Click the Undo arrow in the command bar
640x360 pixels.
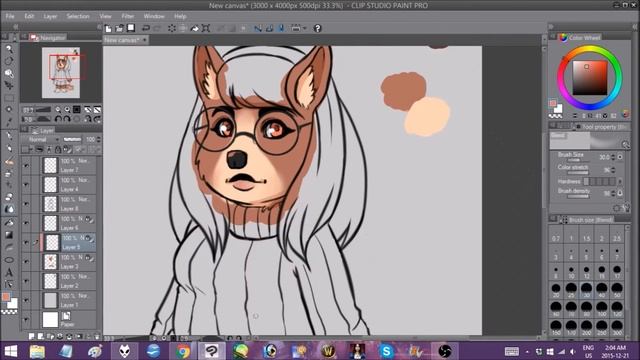click(x=146, y=28)
